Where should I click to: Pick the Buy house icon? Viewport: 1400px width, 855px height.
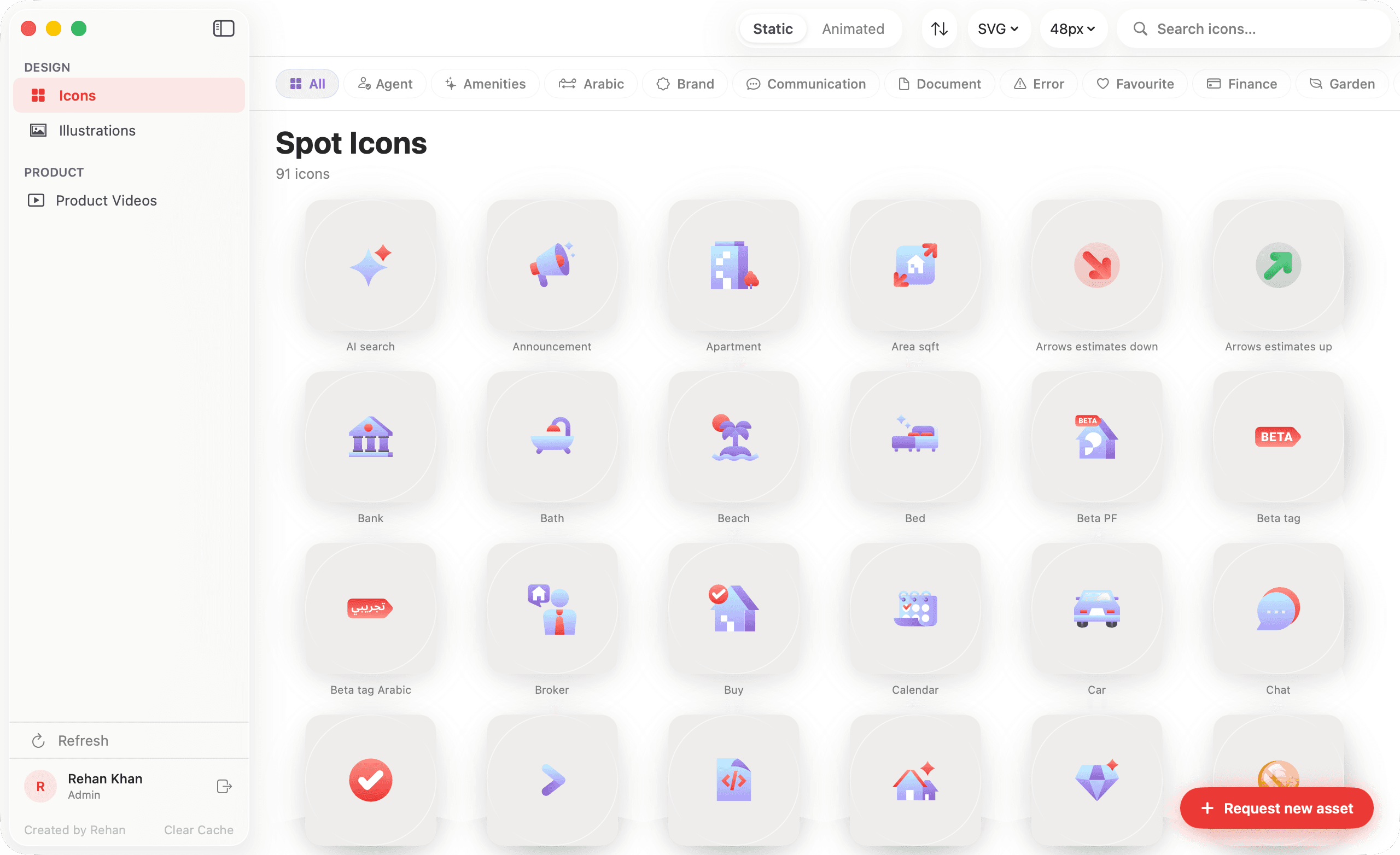coord(733,608)
